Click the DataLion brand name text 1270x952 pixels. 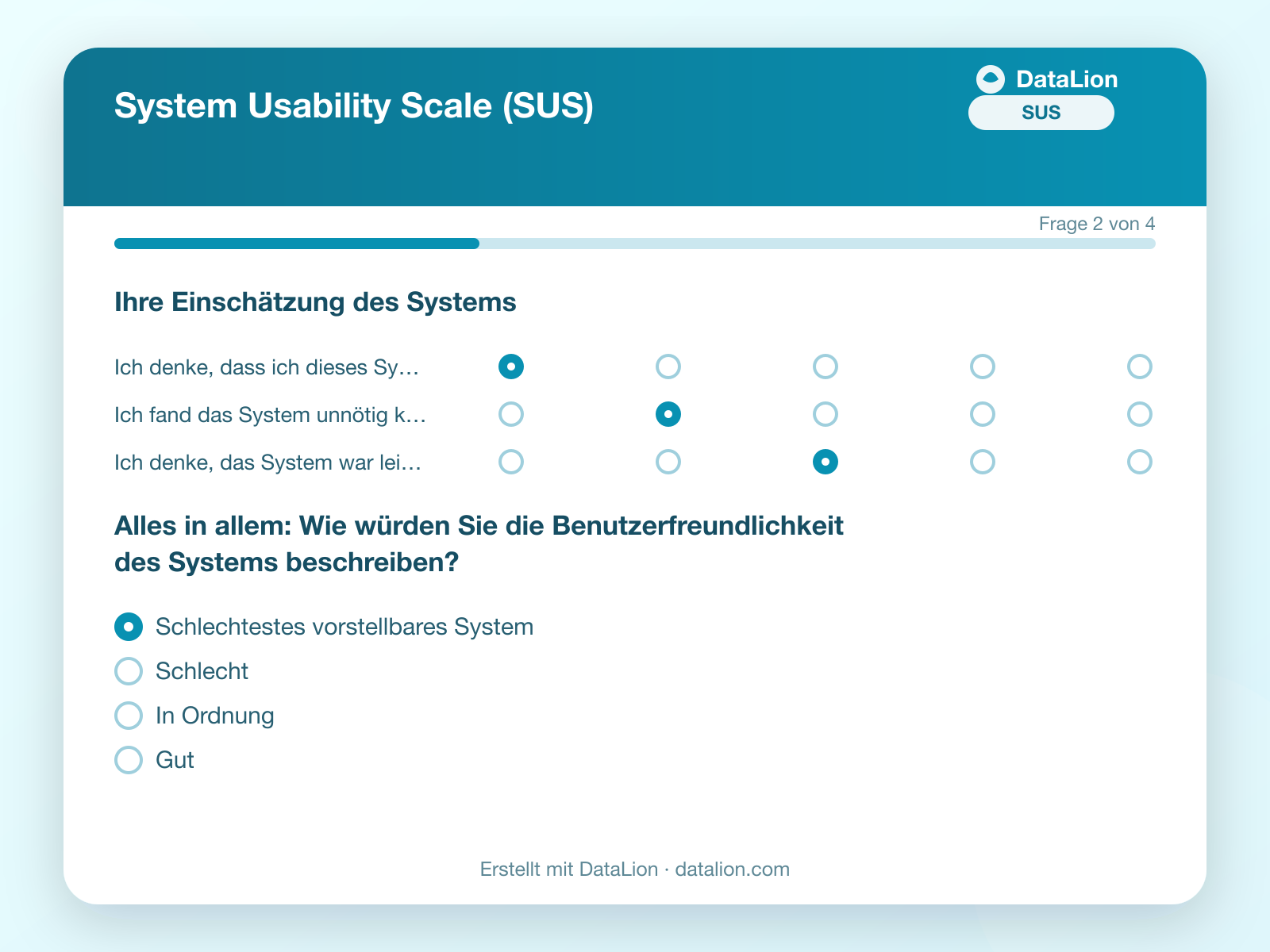[1067, 79]
